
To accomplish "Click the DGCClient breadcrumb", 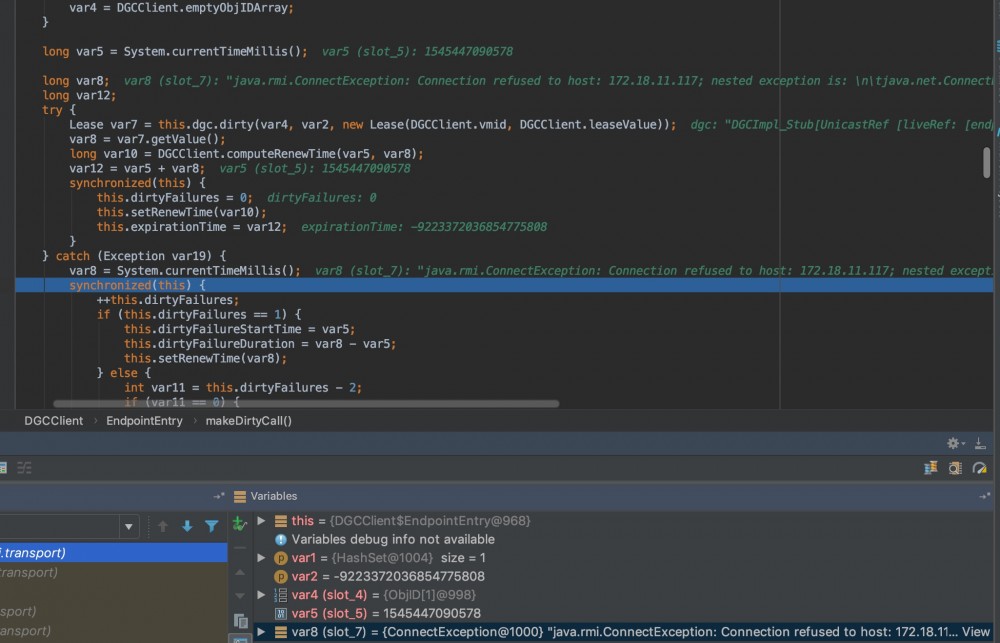I will [53, 420].
